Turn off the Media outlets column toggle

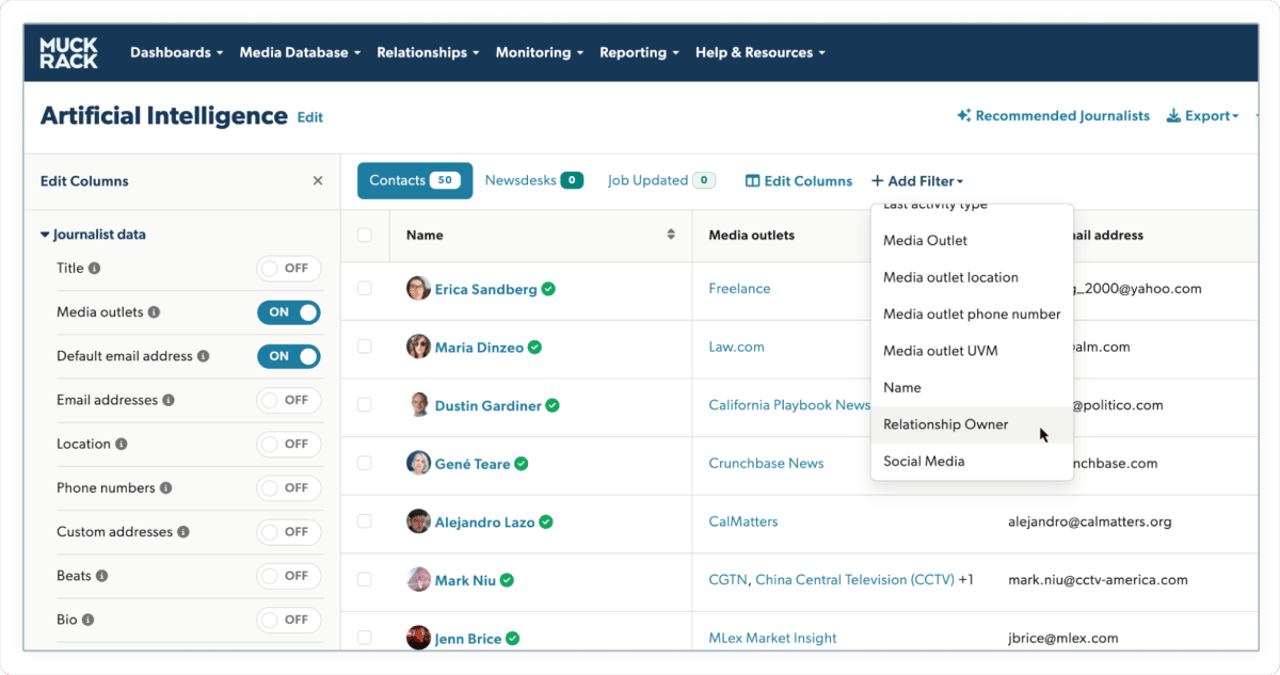point(289,312)
